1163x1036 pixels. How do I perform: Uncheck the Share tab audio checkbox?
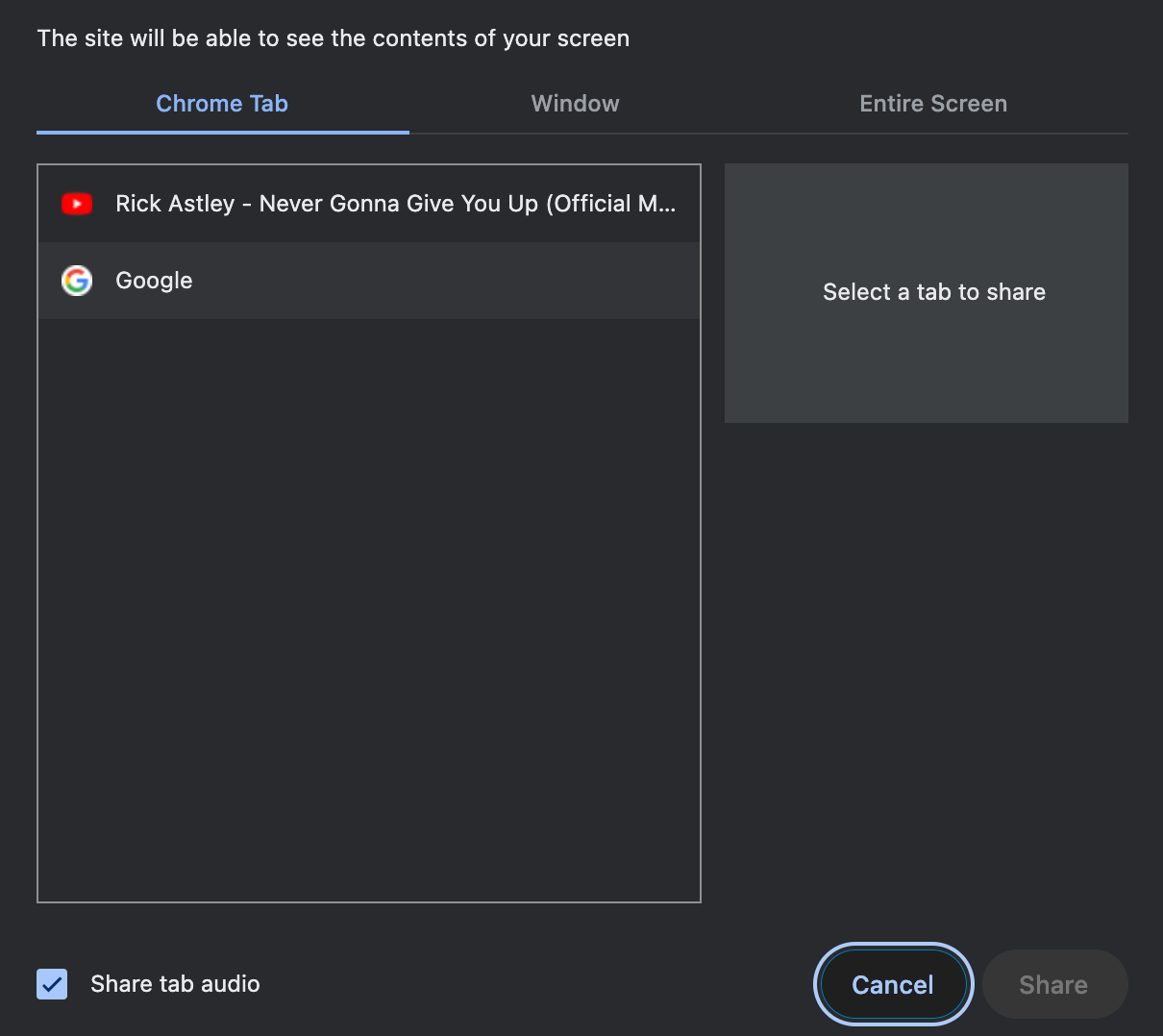click(x=52, y=984)
